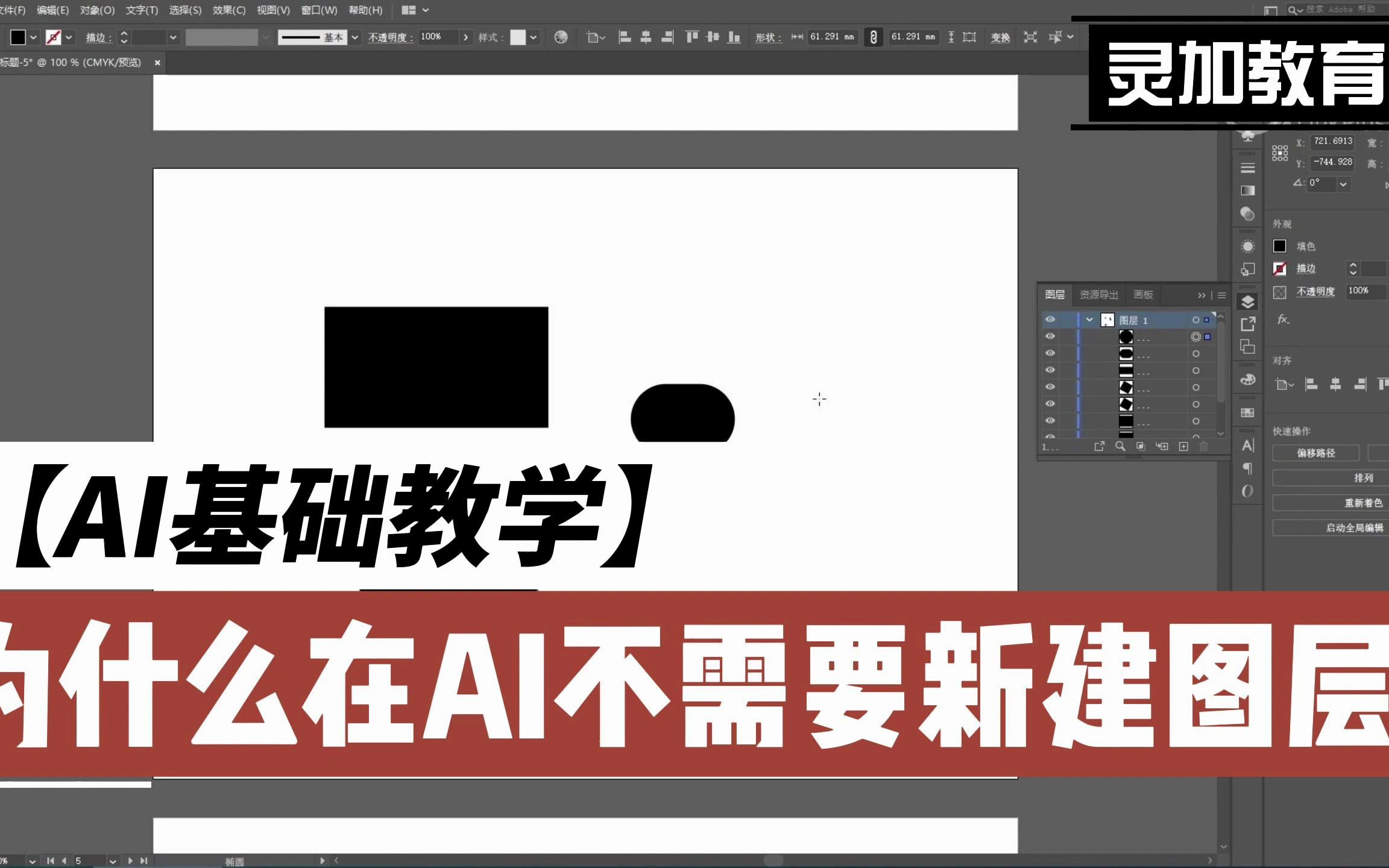Screen dimensions: 1389x868
Task: Hide the rounded rectangle sublayer via its eye
Action: (1050, 353)
